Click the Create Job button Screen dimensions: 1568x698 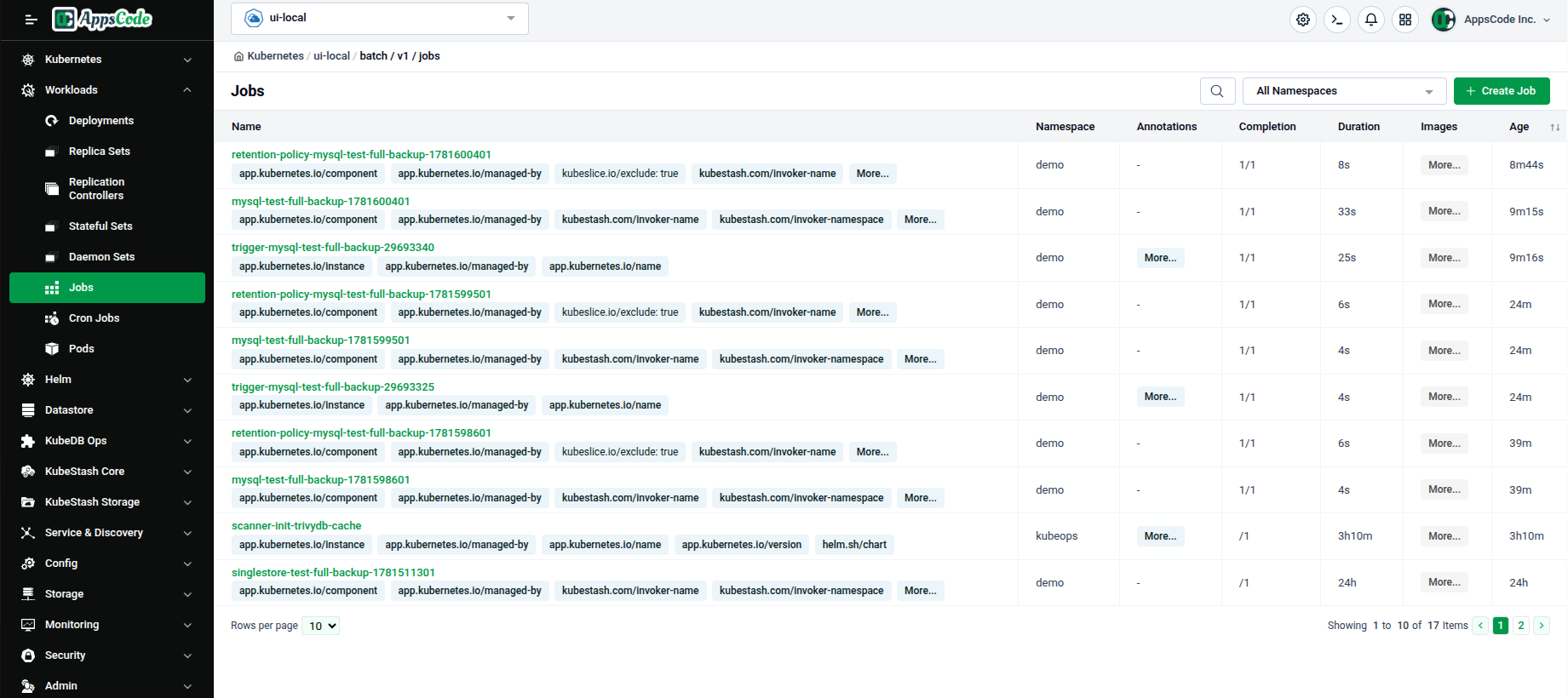1502,91
